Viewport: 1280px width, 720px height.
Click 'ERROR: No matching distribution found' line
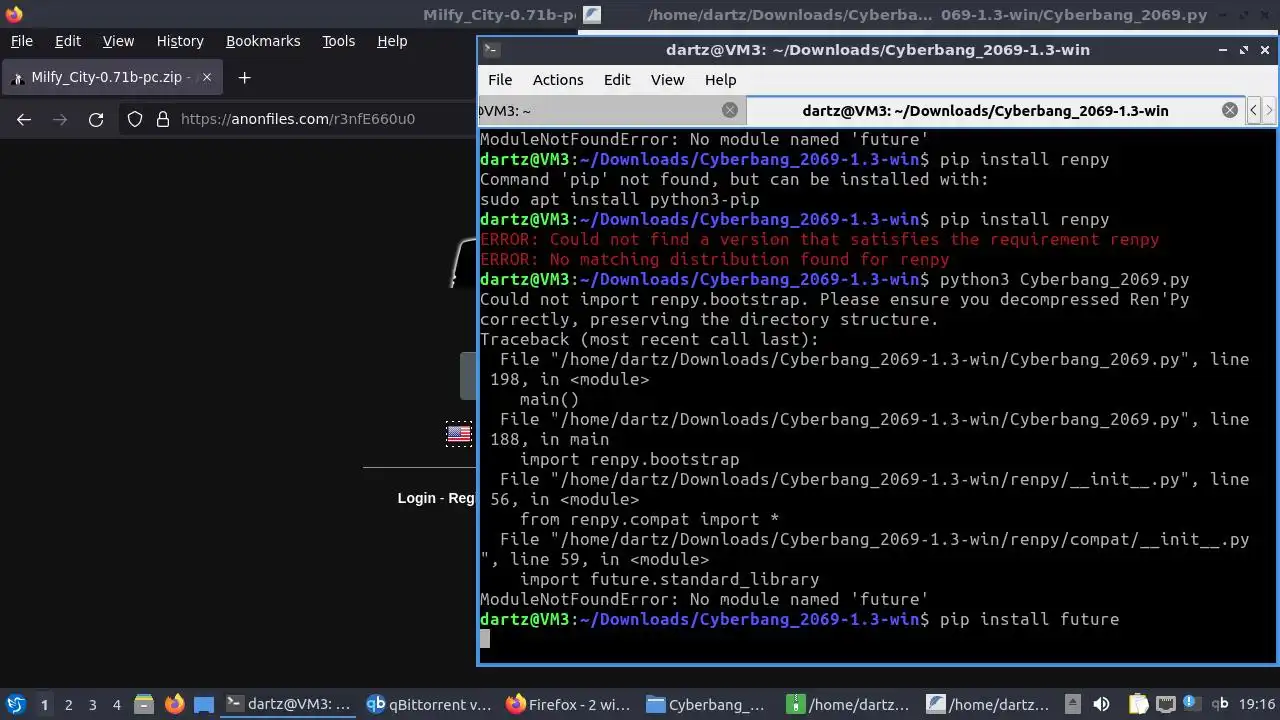point(715,259)
